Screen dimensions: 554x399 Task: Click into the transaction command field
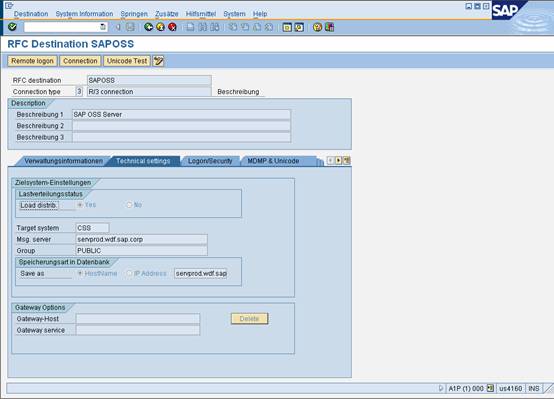(62, 27)
